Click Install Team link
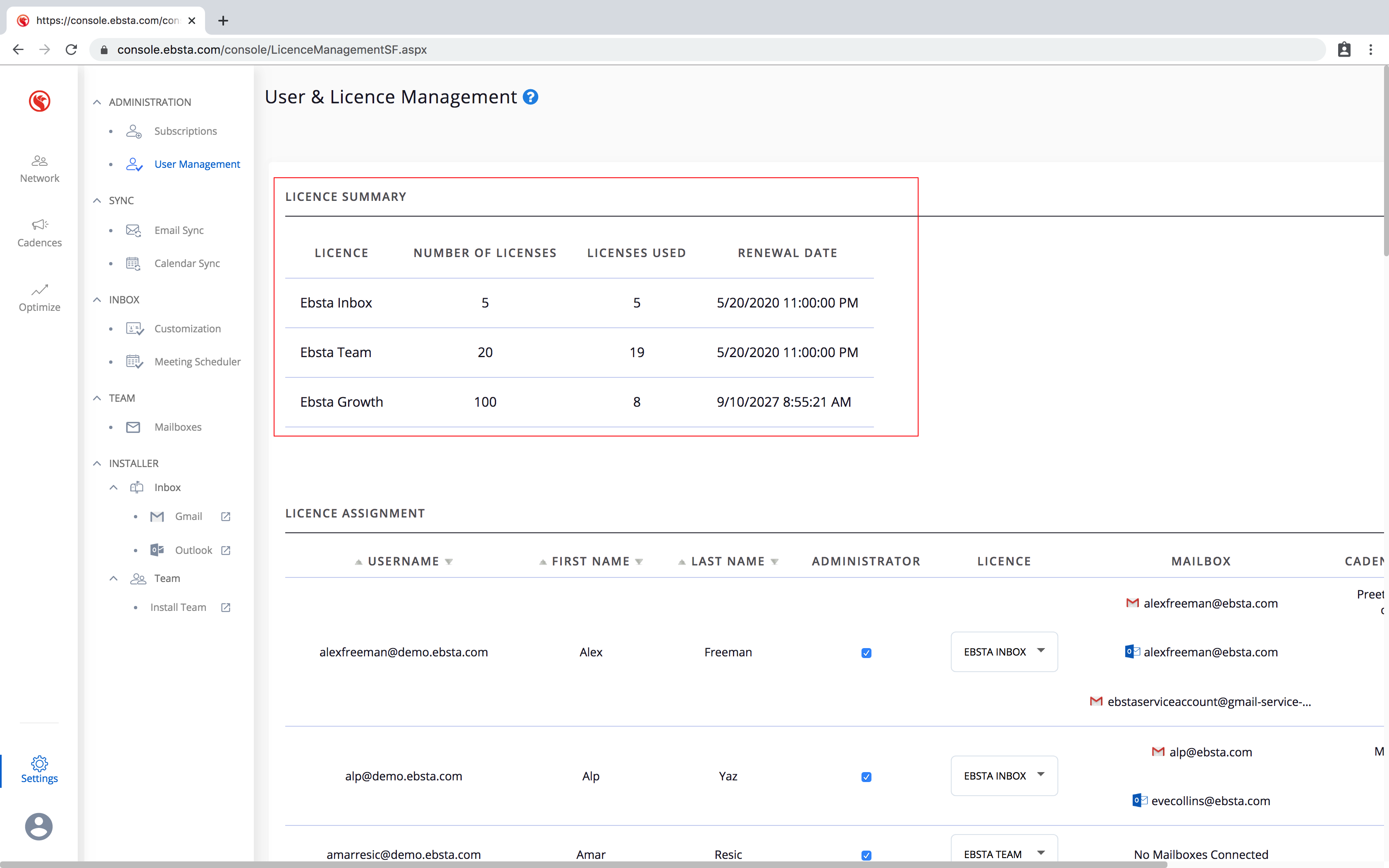Image resolution: width=1389 pixels, height=868 pixels. coord(178,607)
